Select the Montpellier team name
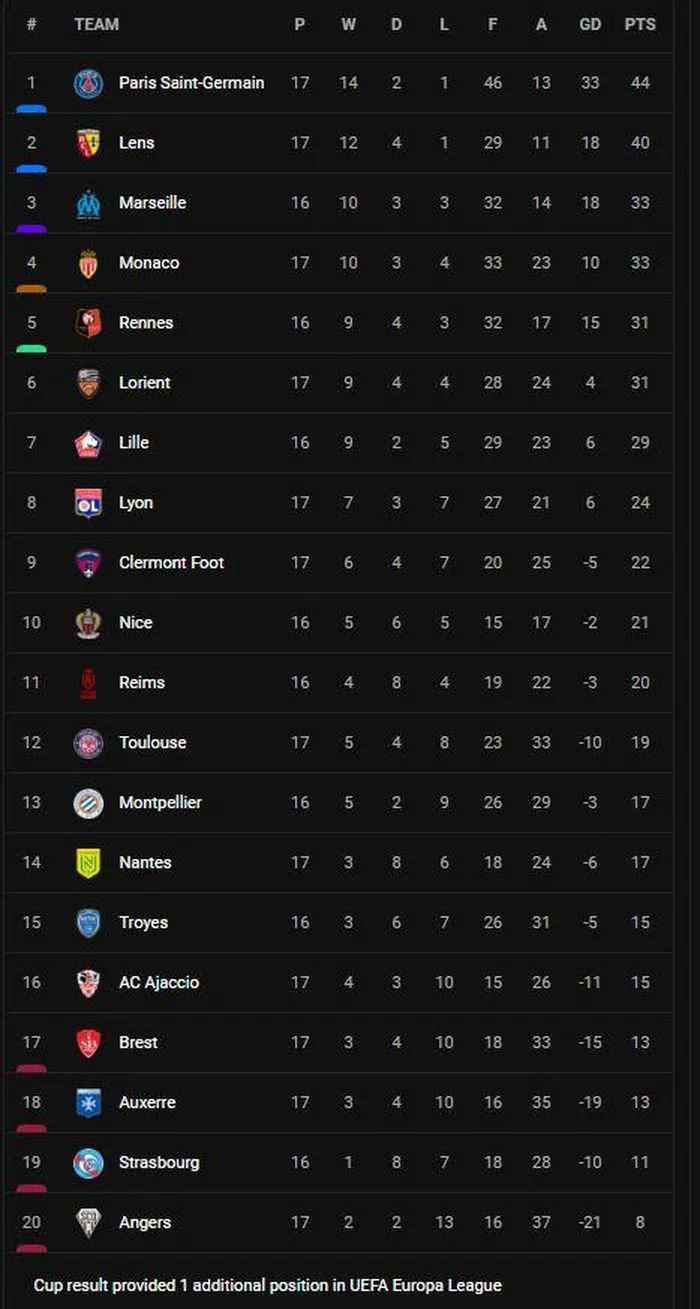Image resolution: width=700 pixels, height=1309 pixels. coord(160,803)
